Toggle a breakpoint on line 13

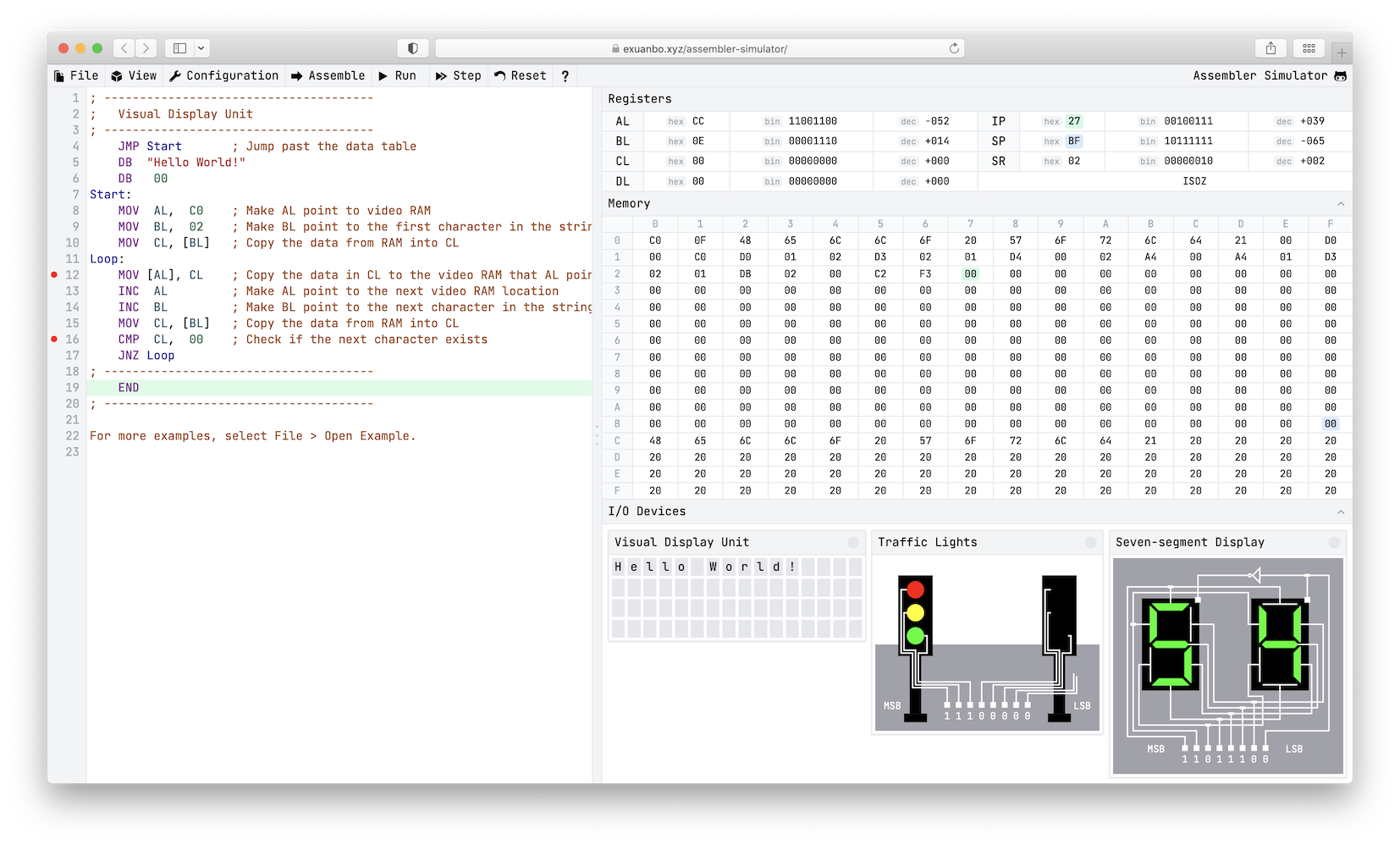(54, 290)
